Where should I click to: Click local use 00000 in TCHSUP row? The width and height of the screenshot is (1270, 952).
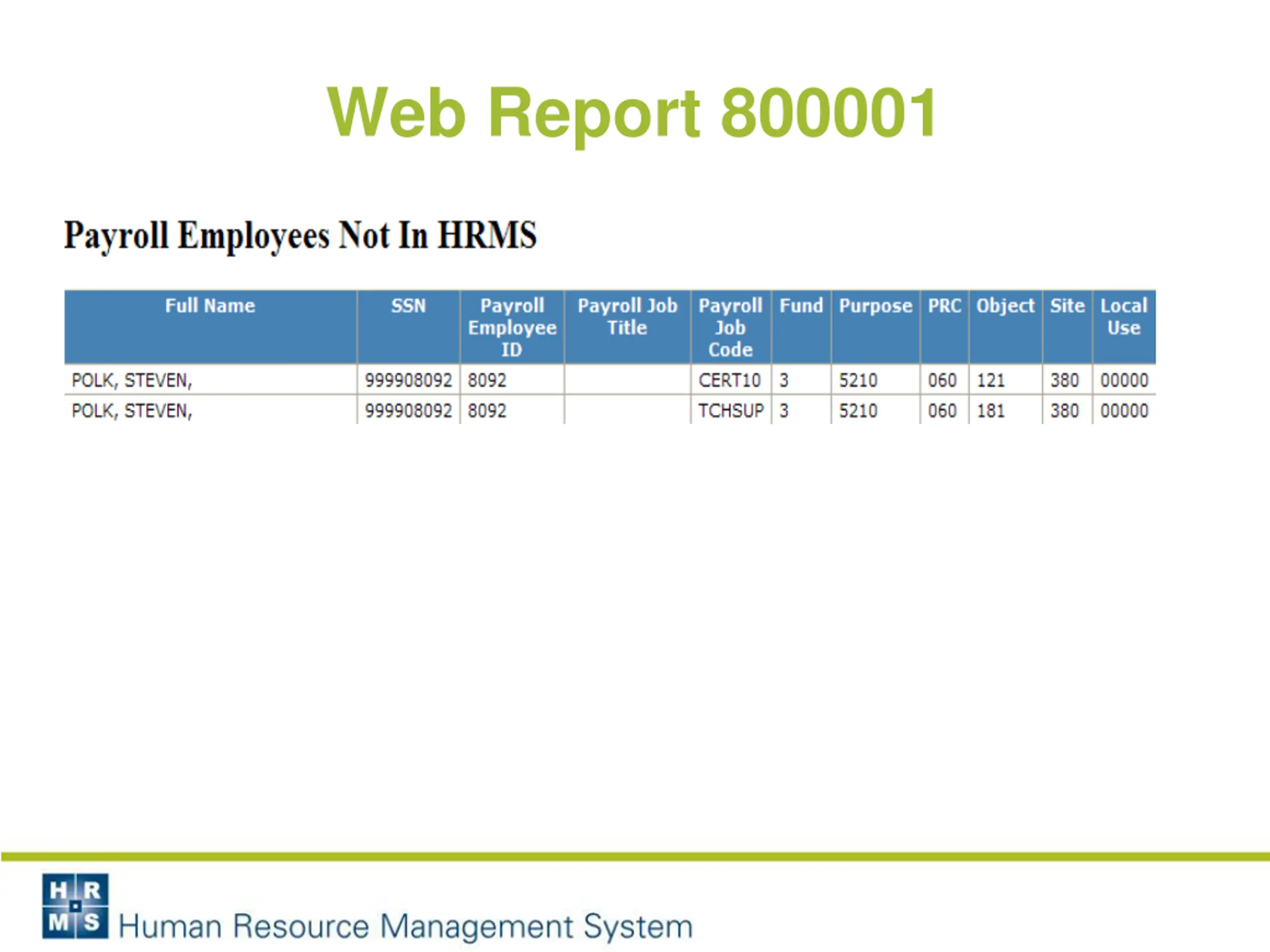click(1124, 410)
